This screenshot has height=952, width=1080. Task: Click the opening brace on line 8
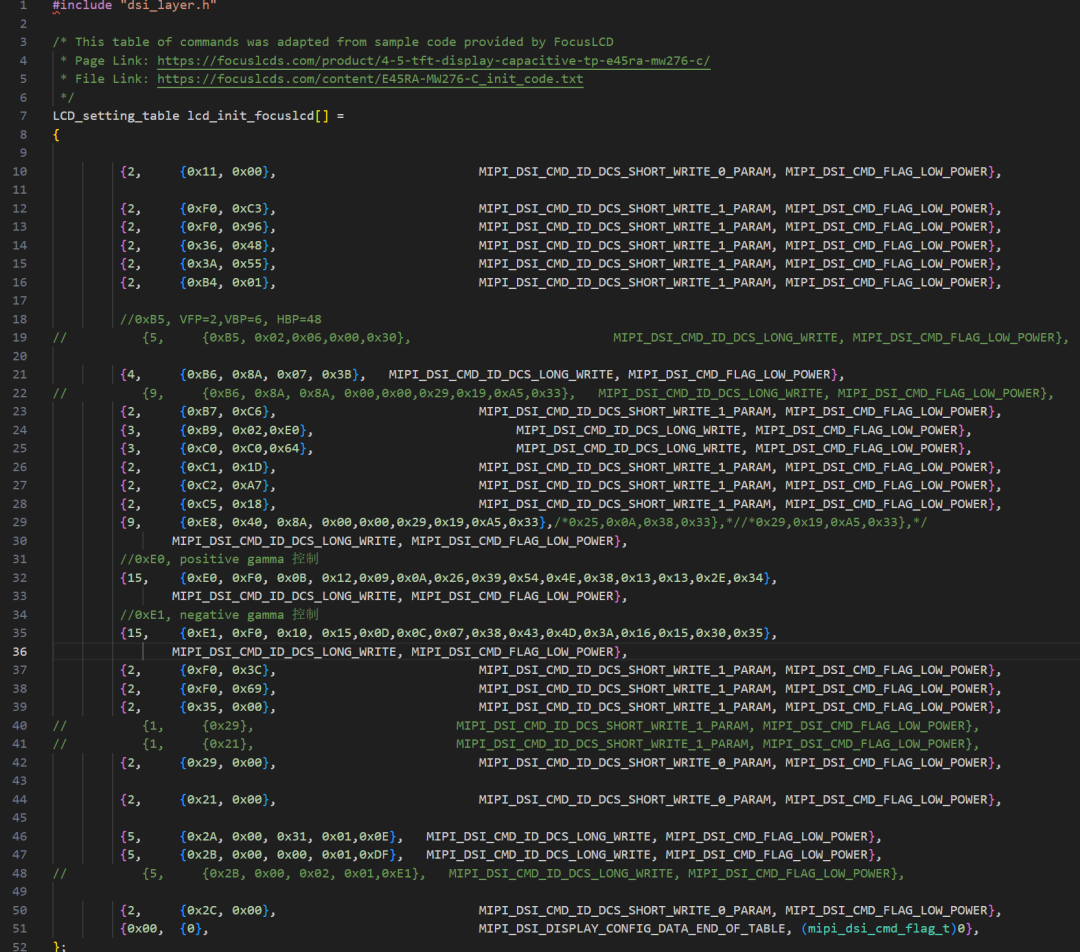(x=56, y=134)
